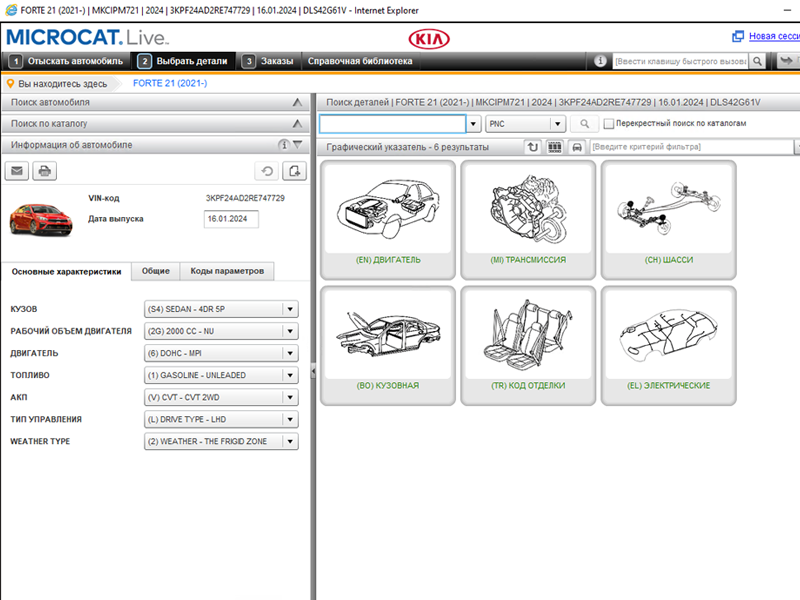Open the ТОПЛИВО gasoline dropdown

pos(221,375)
